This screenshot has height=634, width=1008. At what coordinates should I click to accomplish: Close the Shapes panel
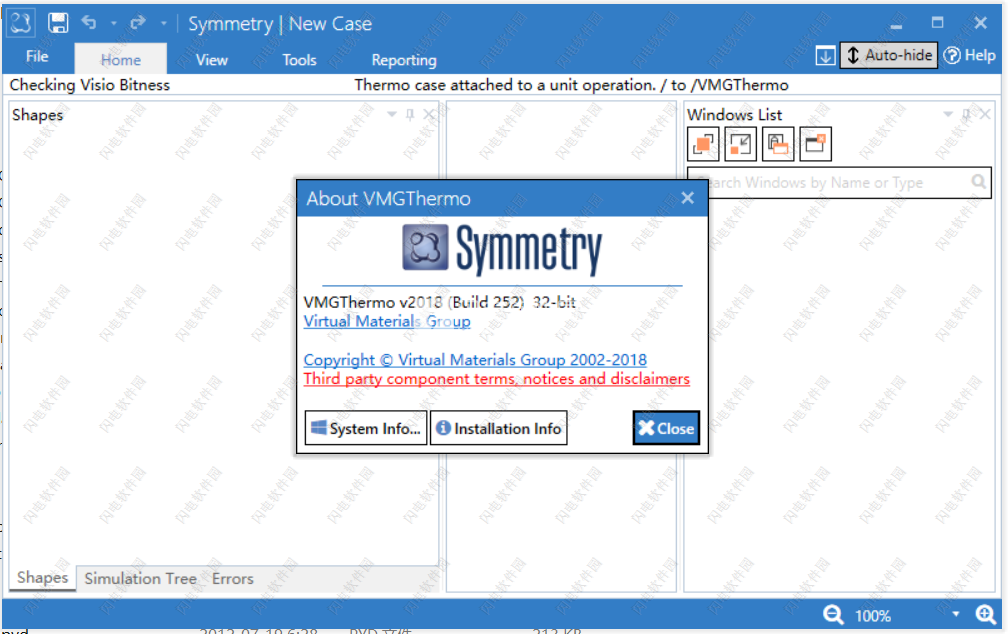click(x=429, y=115)
